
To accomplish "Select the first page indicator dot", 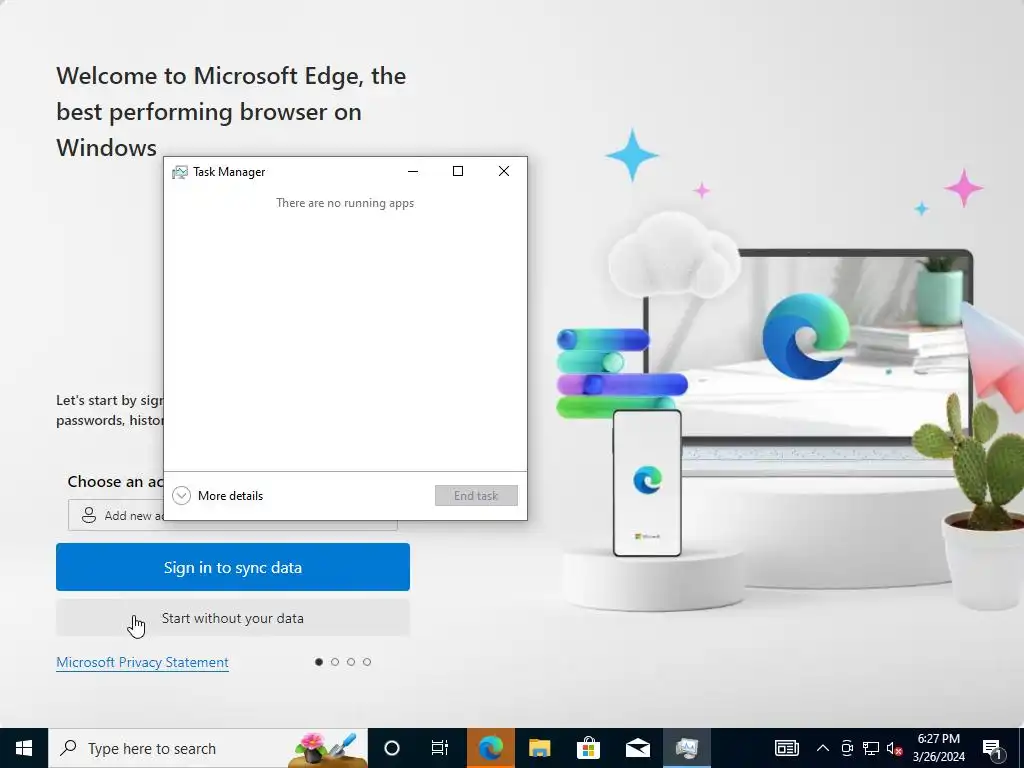I will (319, 662).
